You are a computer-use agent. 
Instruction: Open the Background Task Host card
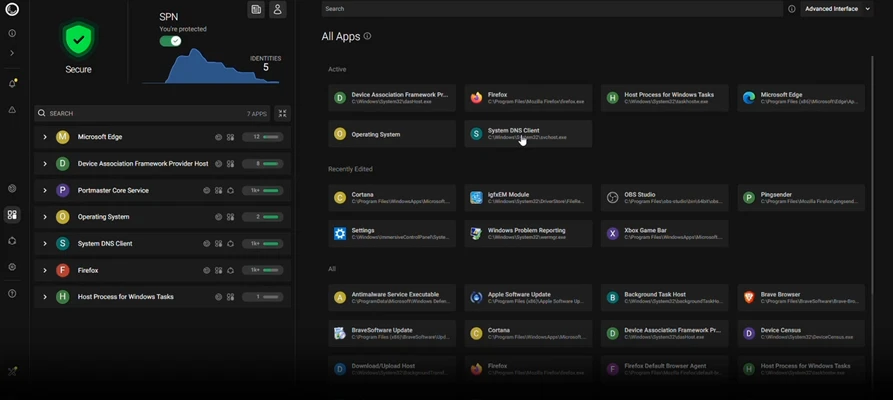[664, 297]
